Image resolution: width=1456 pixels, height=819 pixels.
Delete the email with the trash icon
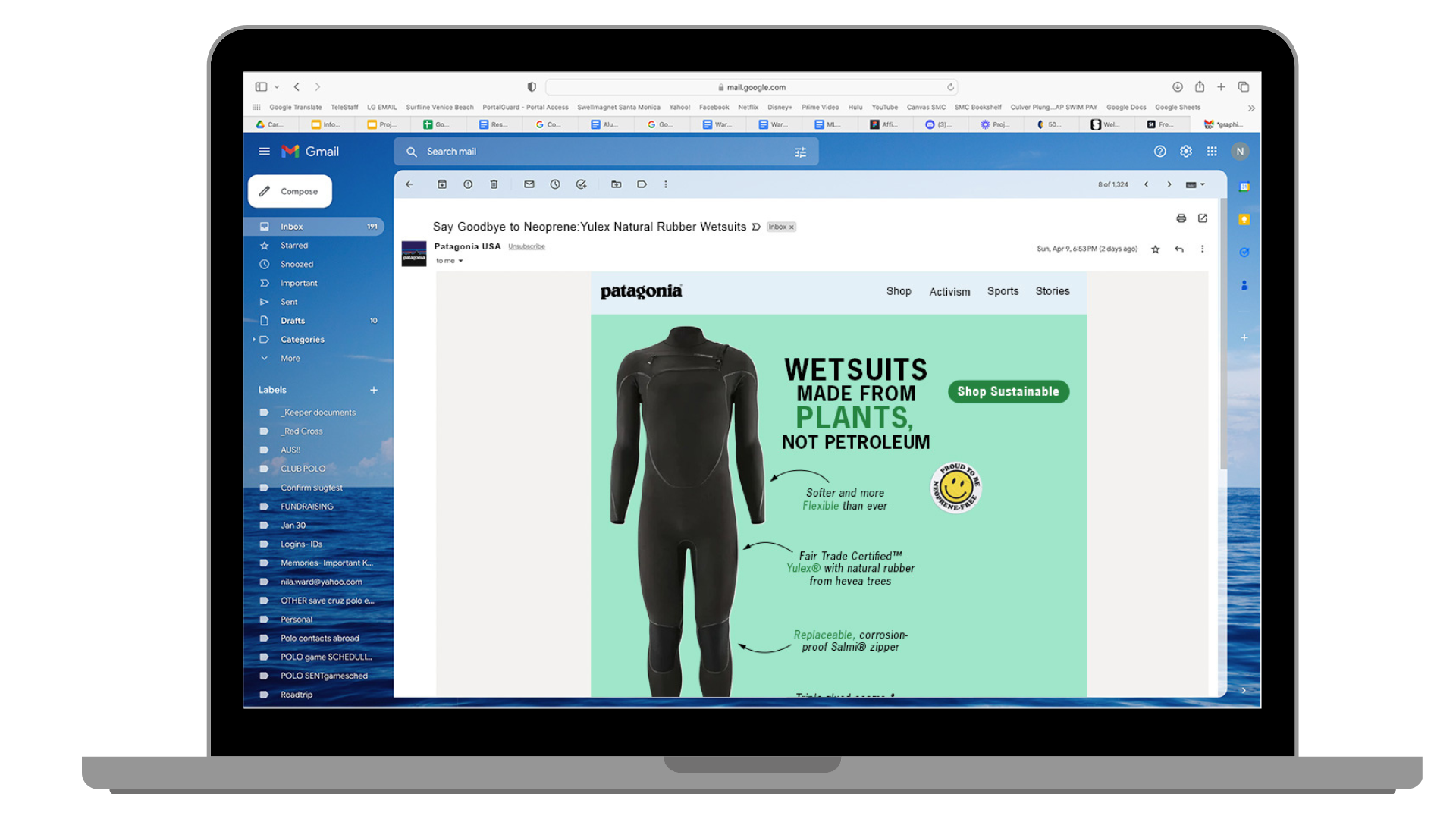pos(494,184)
